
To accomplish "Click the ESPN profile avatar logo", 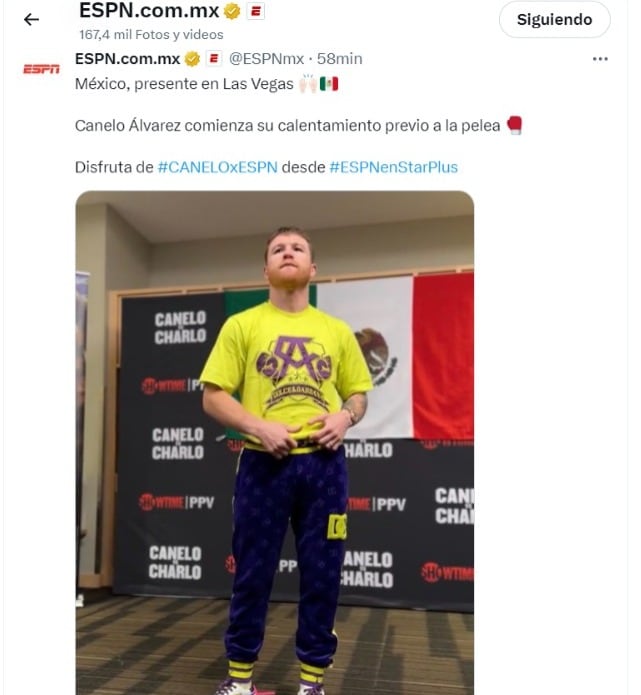I will pyautogui.click(x=41, y=69).
